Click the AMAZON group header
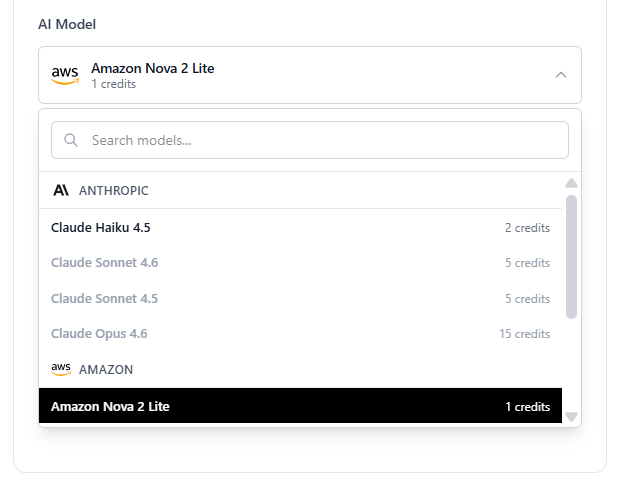This screenshot has width=627, height=490. click(x=300, y=369)
